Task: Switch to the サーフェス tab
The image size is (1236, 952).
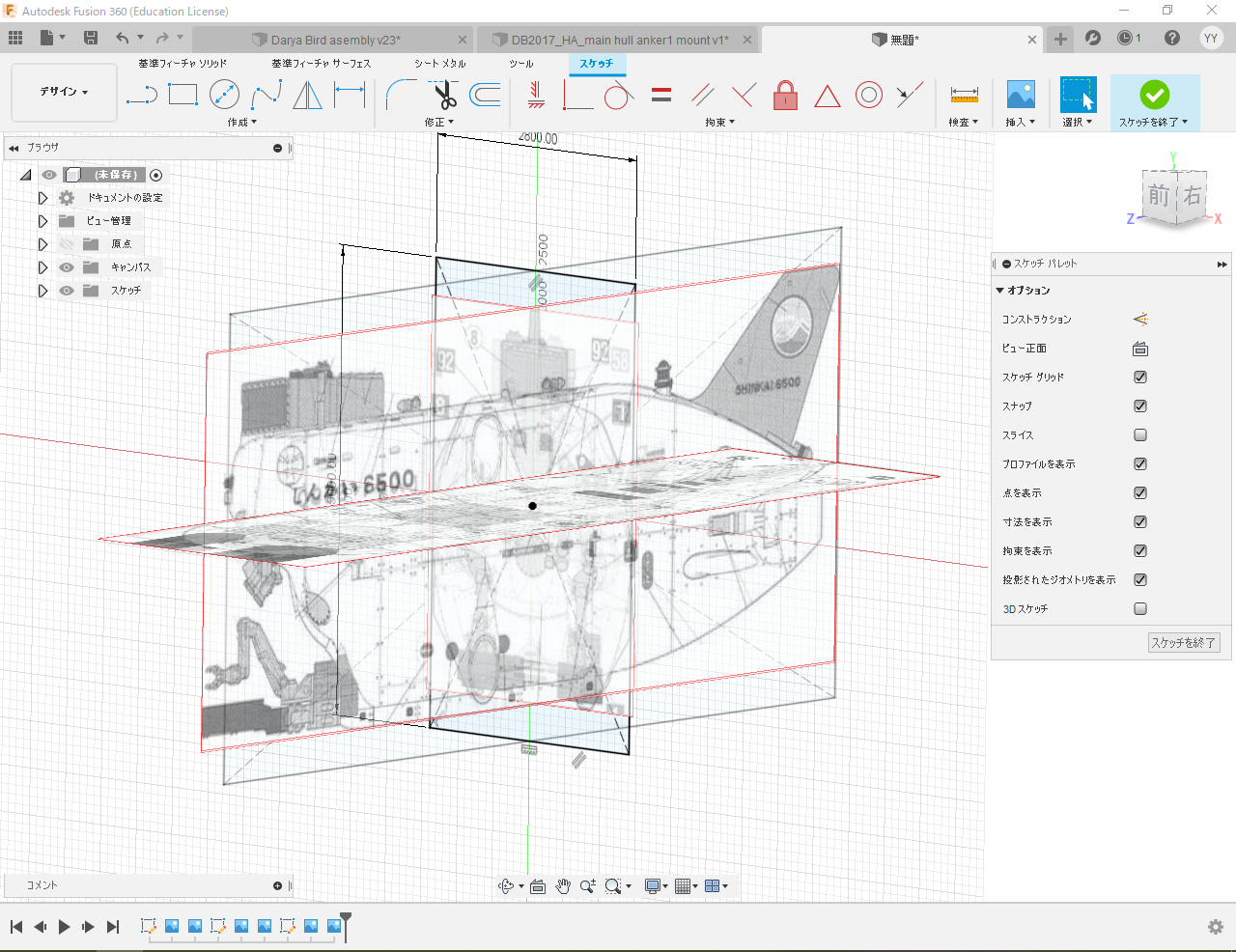Action: click(321, 64)
